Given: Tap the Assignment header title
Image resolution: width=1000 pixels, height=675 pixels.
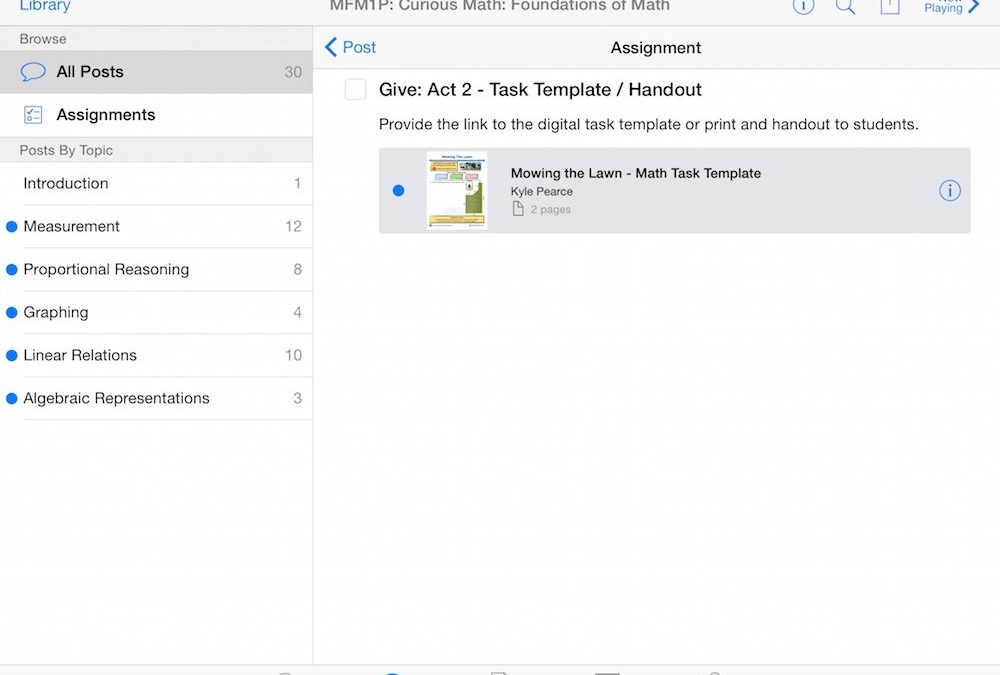Looking at the screenshot, I should 655,48.
